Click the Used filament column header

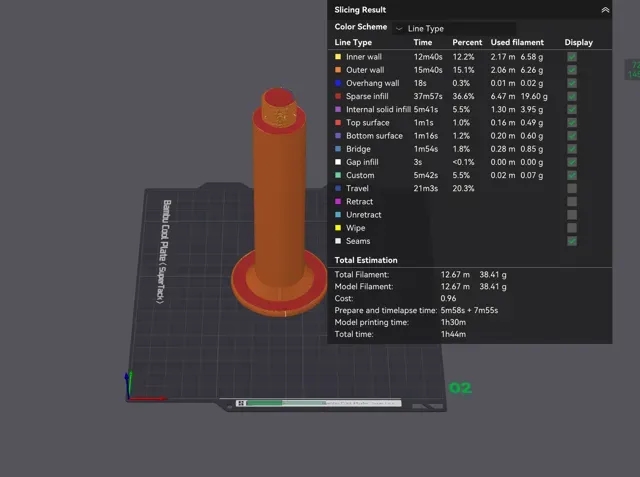click(x=517, y=42)
